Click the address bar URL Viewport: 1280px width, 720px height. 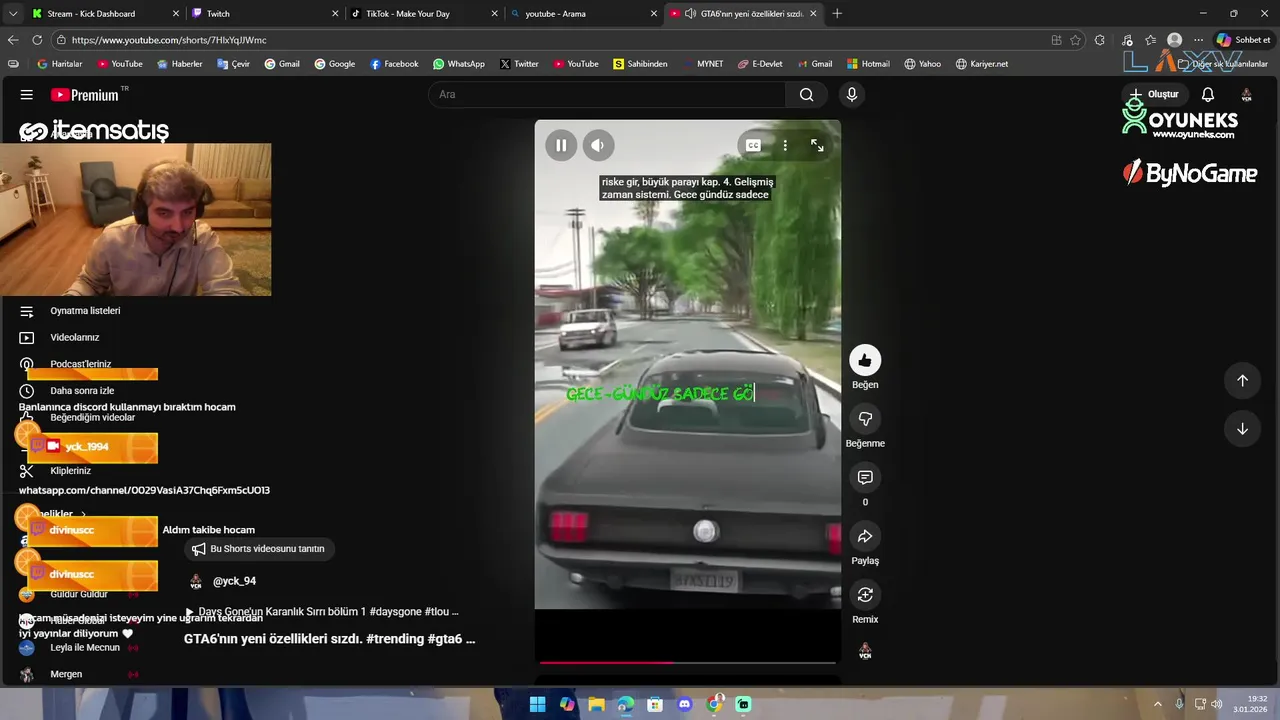coord(169,40)
